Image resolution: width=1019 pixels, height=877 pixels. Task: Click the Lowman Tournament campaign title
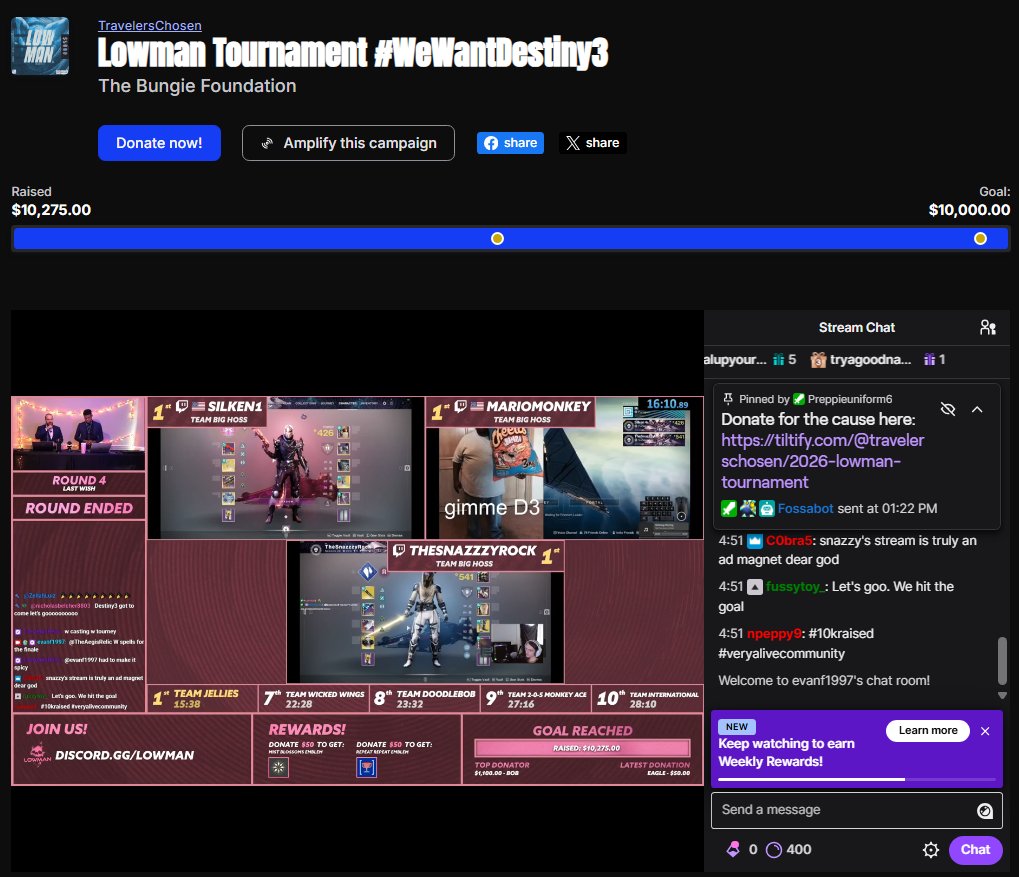click(353, 53)
